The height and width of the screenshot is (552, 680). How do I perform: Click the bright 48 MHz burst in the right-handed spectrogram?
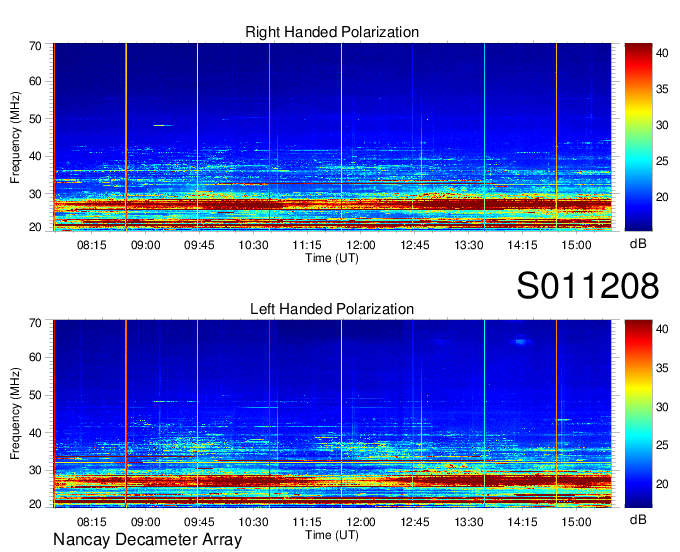(x=163, y=125)
